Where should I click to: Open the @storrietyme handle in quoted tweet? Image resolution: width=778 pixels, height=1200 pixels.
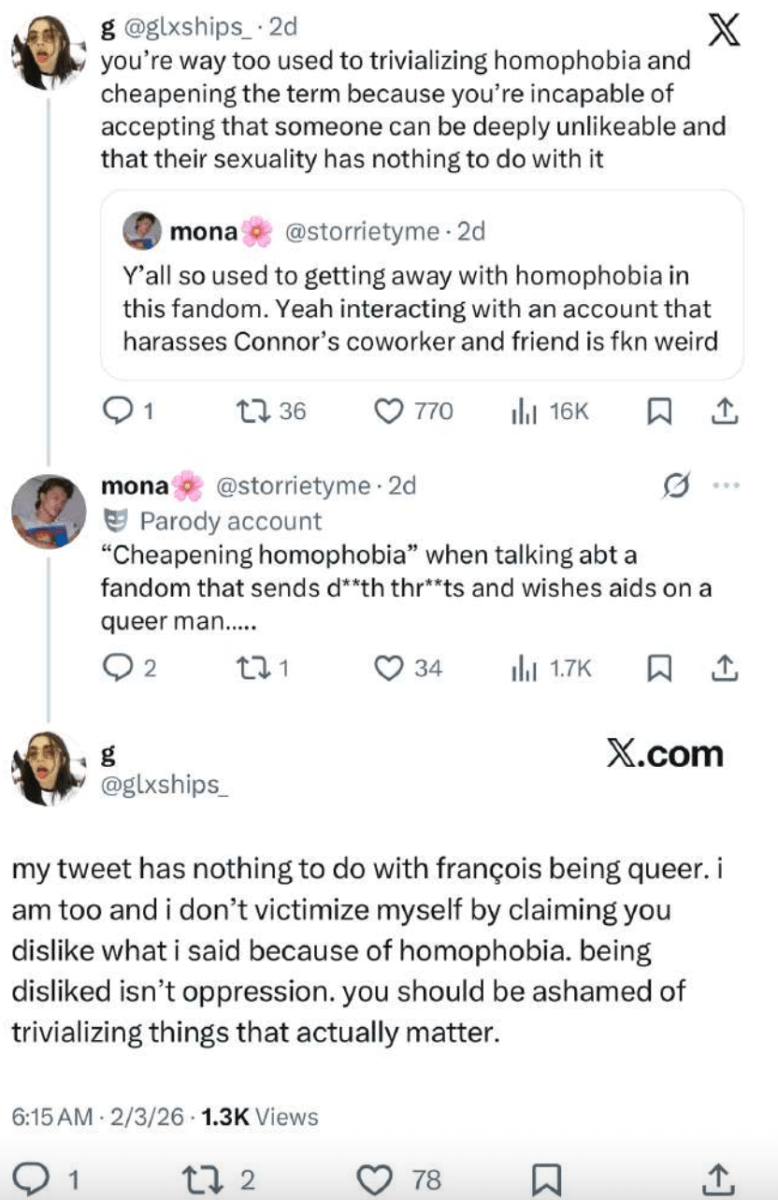(362, 233)
